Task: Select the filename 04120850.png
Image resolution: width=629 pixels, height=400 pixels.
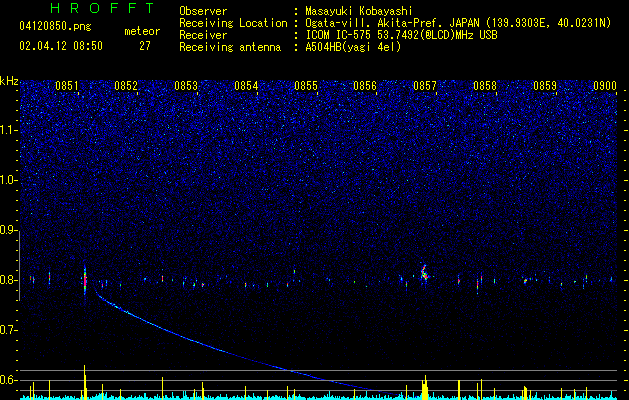Action: (x=55, y=27)
